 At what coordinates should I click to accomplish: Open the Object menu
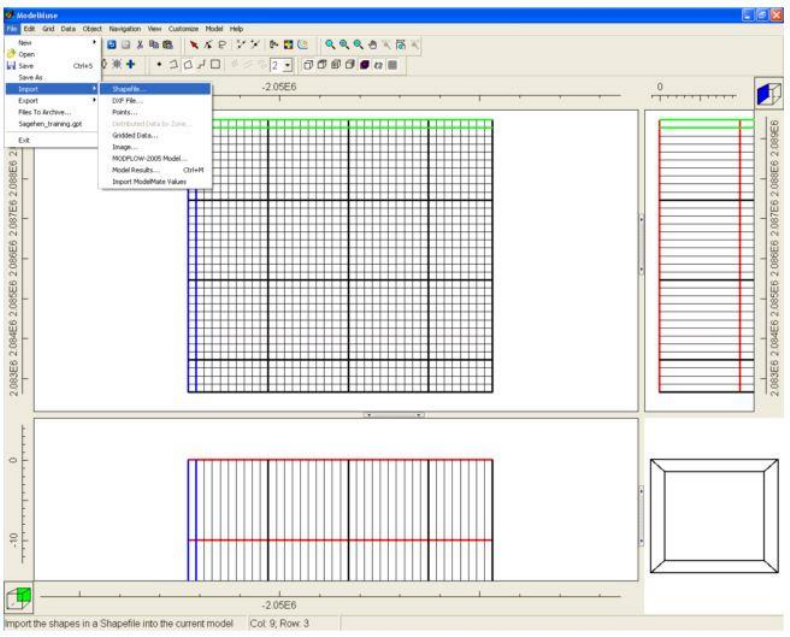92,29
